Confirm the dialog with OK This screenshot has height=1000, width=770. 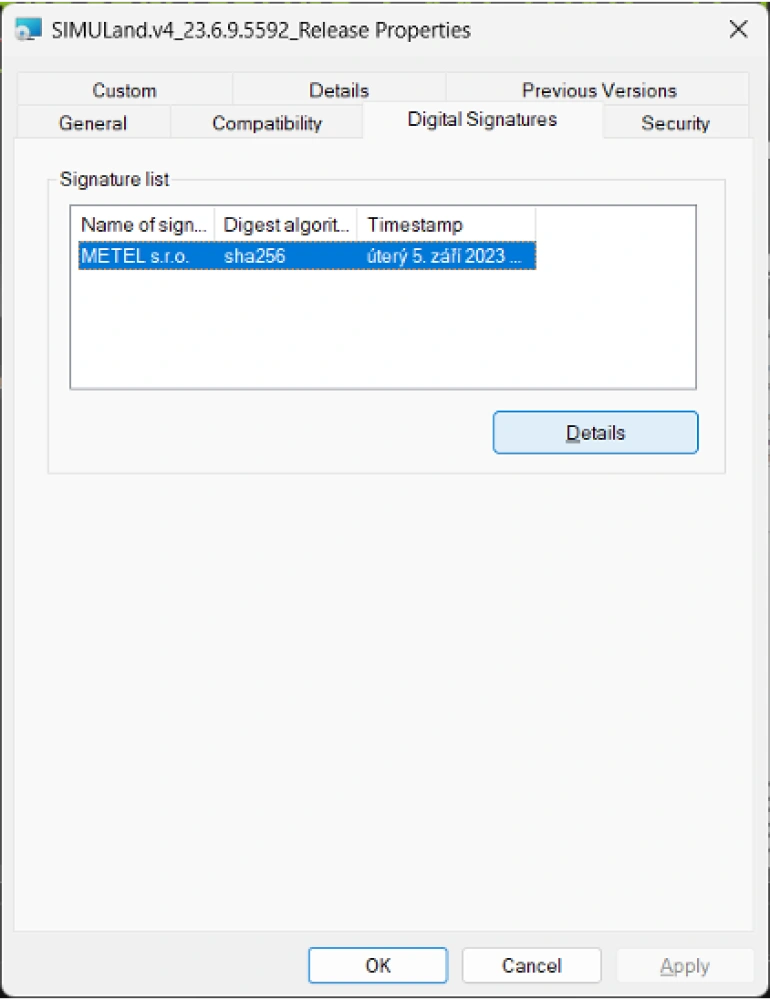(x=378, y=965)
